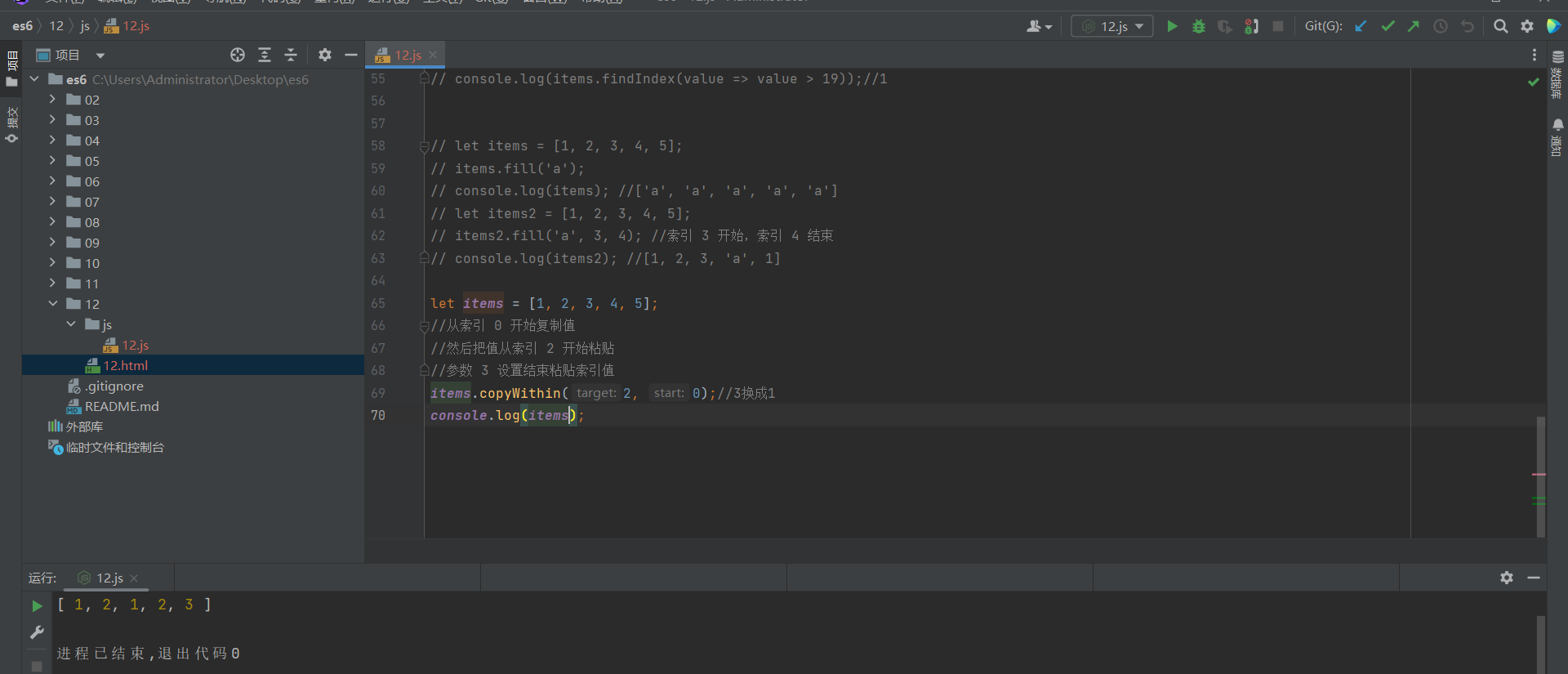Screen dimensions: 1568x674
Task: Collapse folder 12 in project tree
Action: click(52, 303)
